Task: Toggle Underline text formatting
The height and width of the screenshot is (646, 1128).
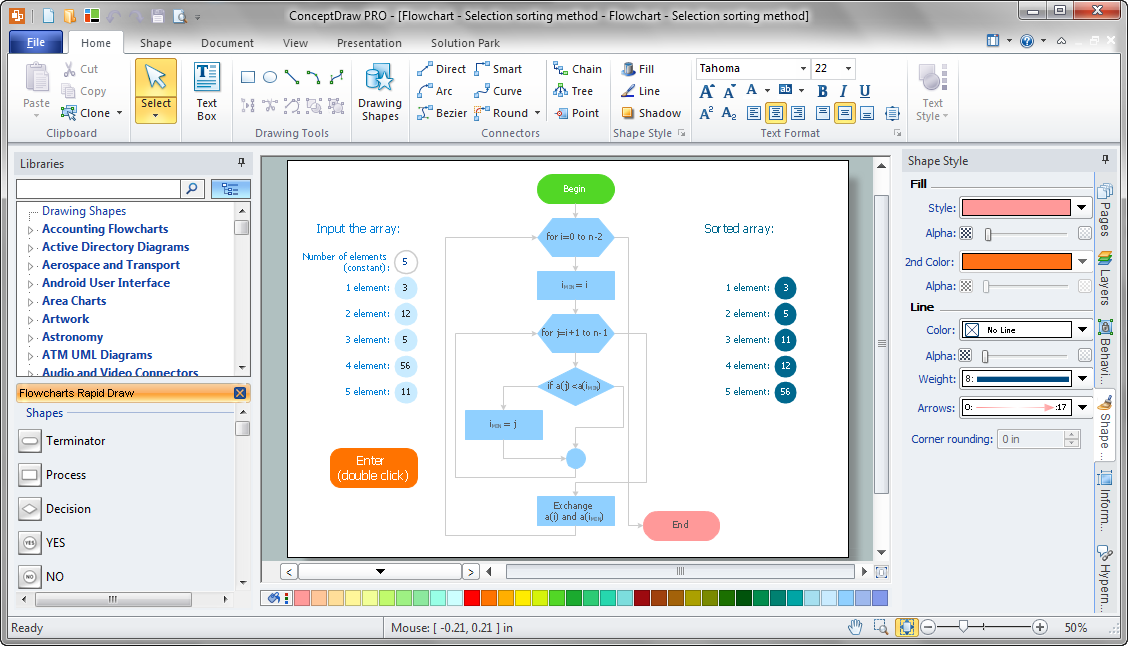Action: click(865, 91)
